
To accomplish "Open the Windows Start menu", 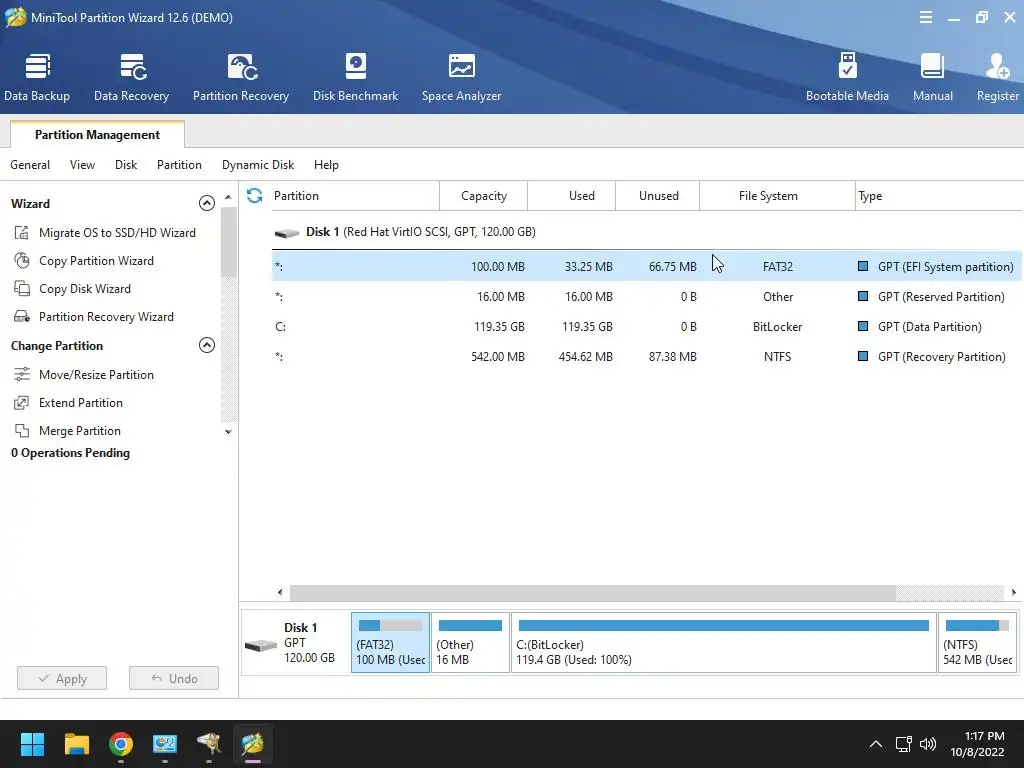I will [x=32, y=744].
